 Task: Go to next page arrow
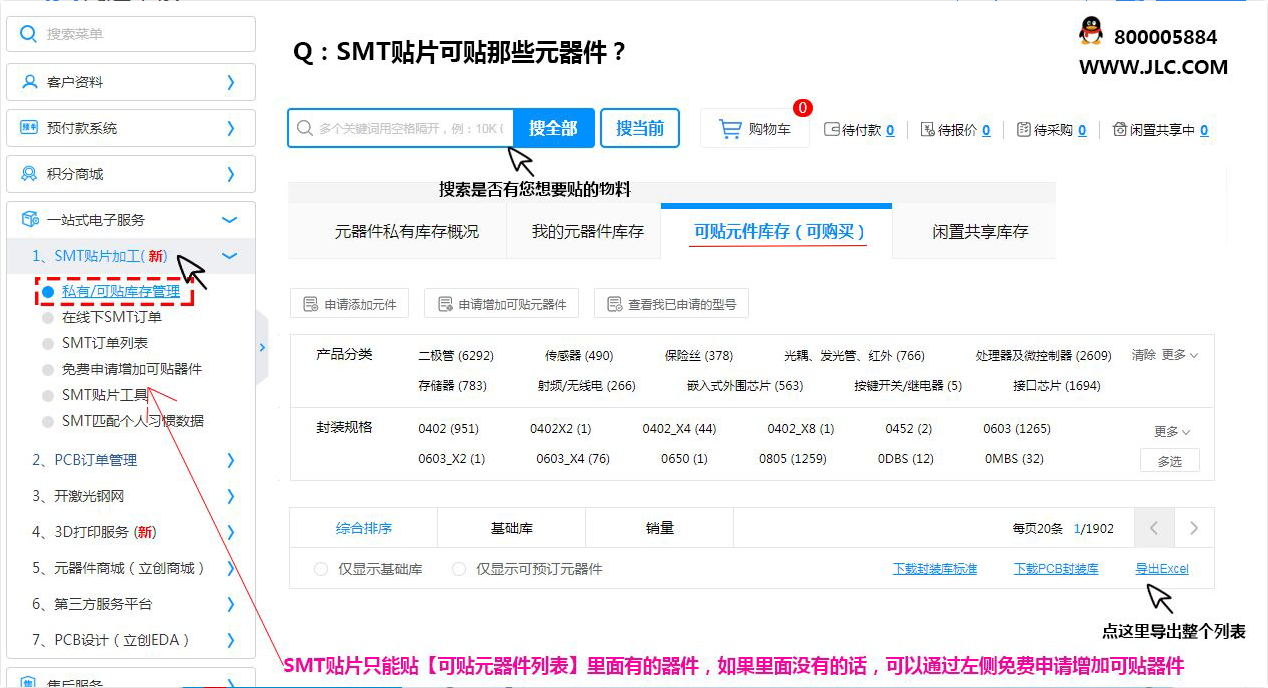pyautogui.click(x=1193, y=528)
